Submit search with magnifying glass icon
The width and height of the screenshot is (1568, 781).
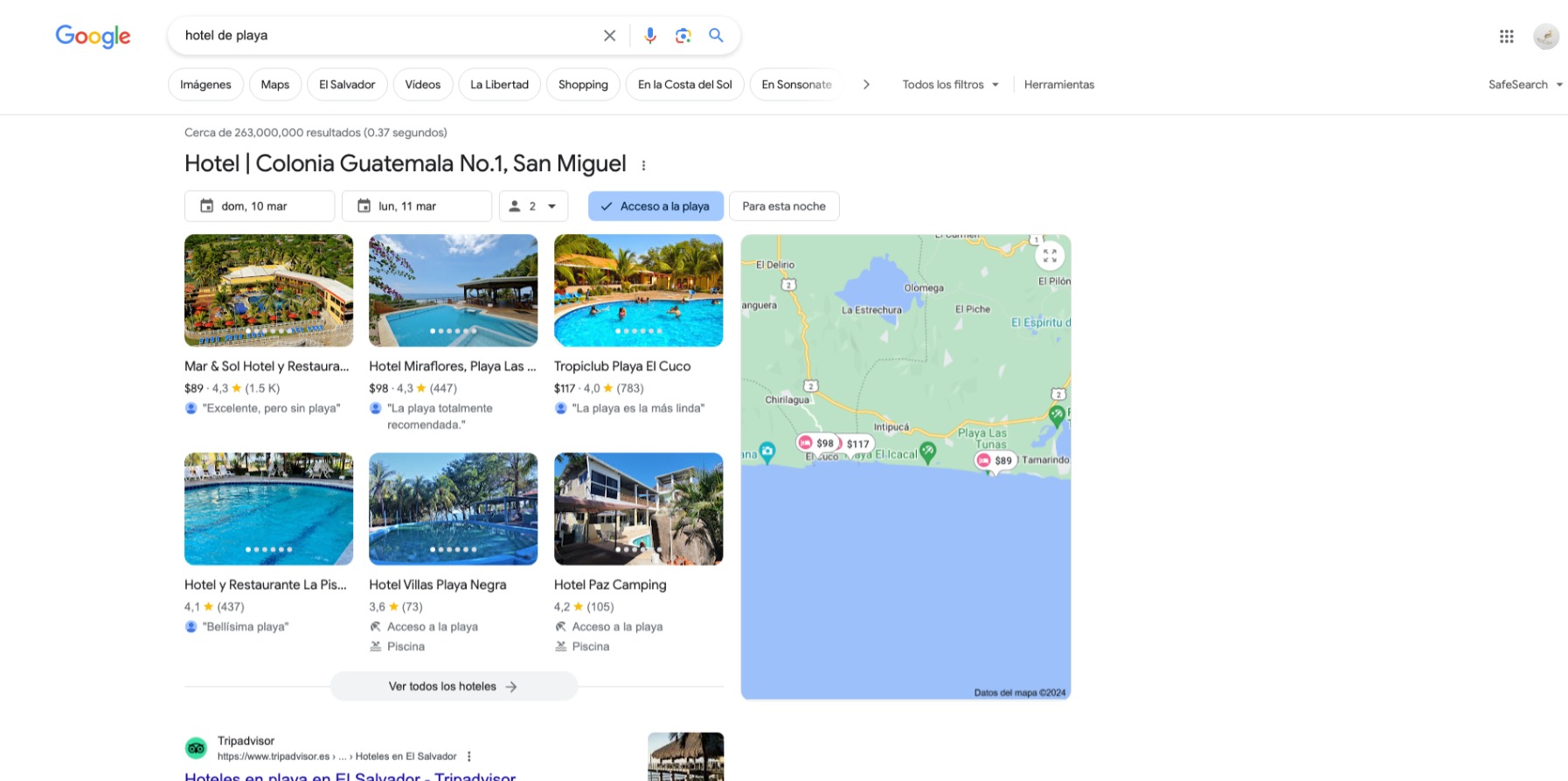tap(716, 36)
